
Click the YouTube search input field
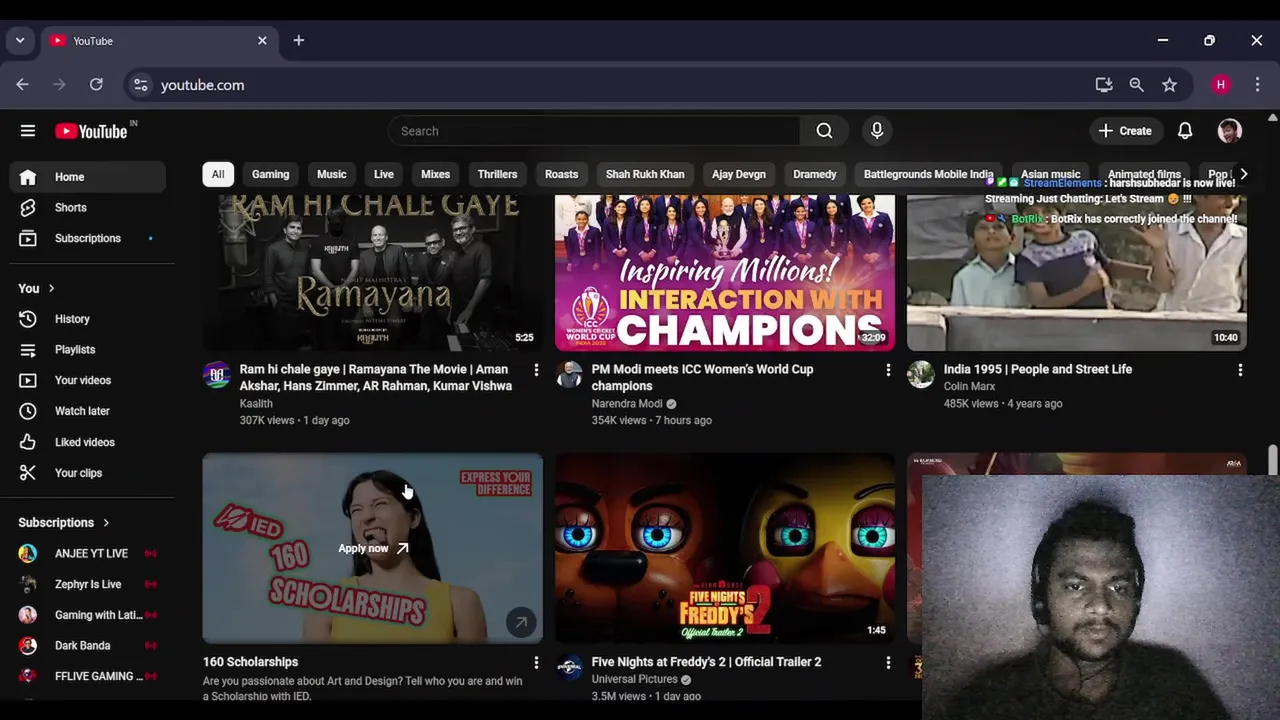594,131
